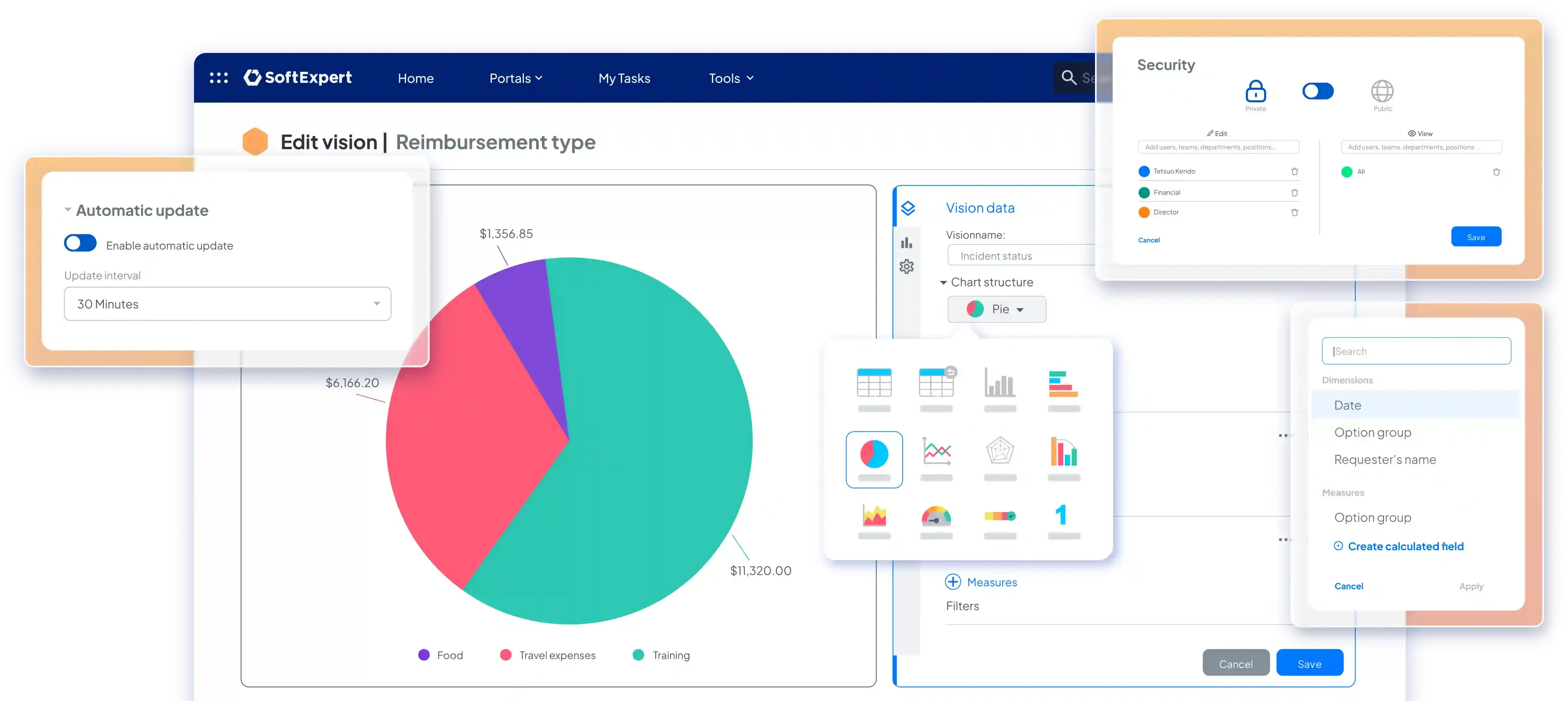Screen dimensions: 1568x701
Task: Select the table chart type icon
Action: (x=874, y=383)
